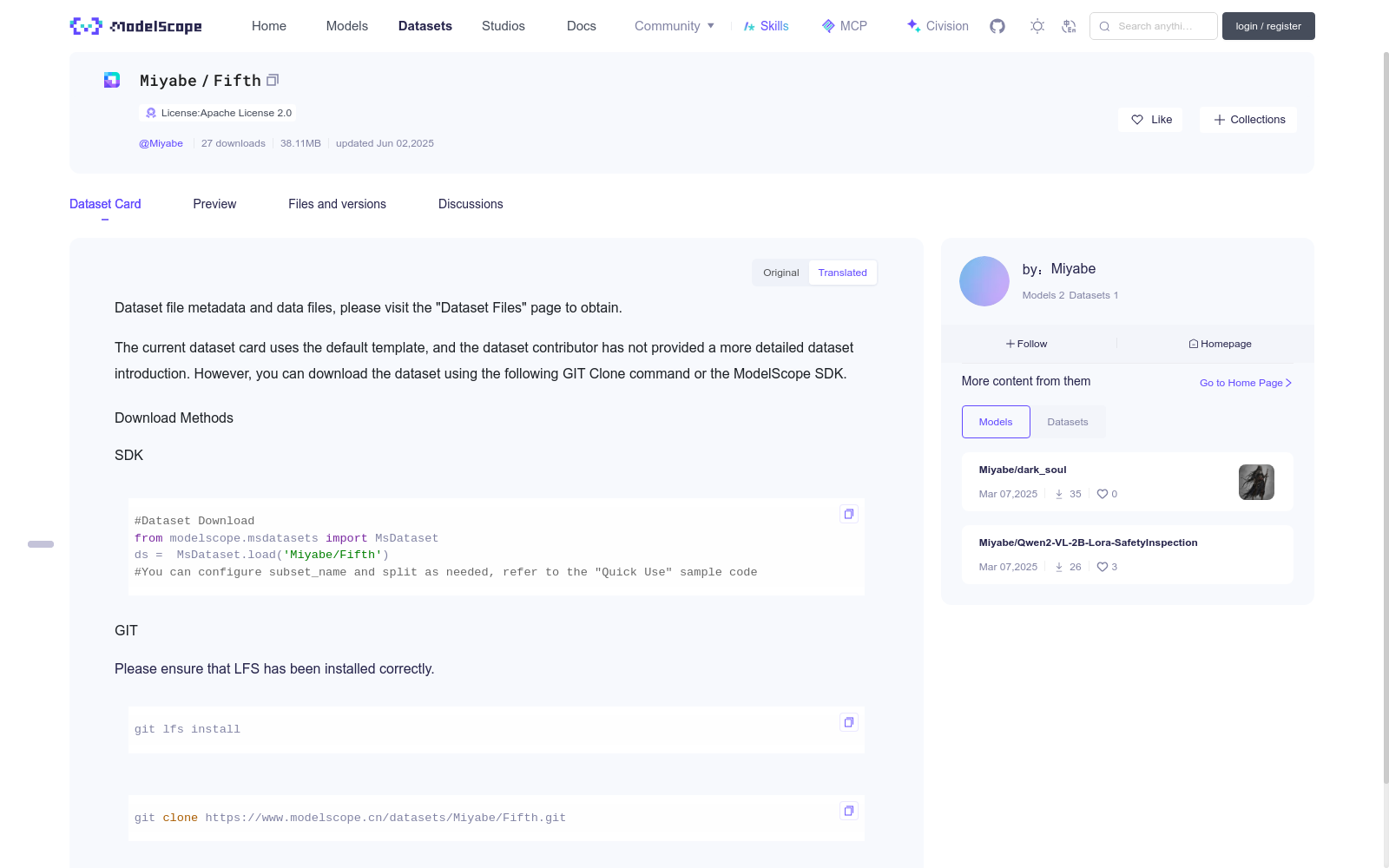
Task: Click the search input field
Action: coord(1154,26)
